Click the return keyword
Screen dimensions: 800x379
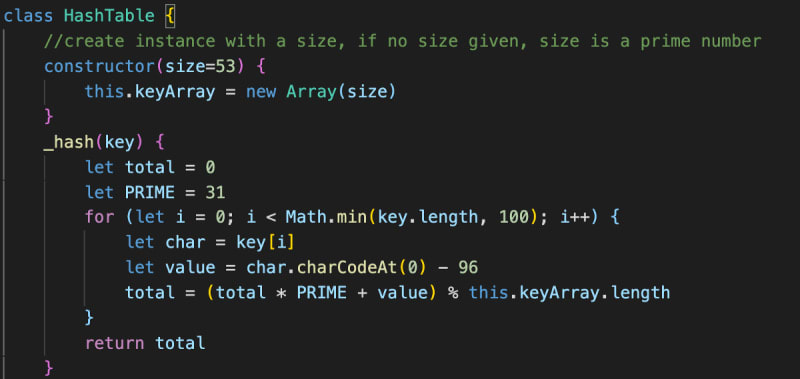tap(115, 343)
